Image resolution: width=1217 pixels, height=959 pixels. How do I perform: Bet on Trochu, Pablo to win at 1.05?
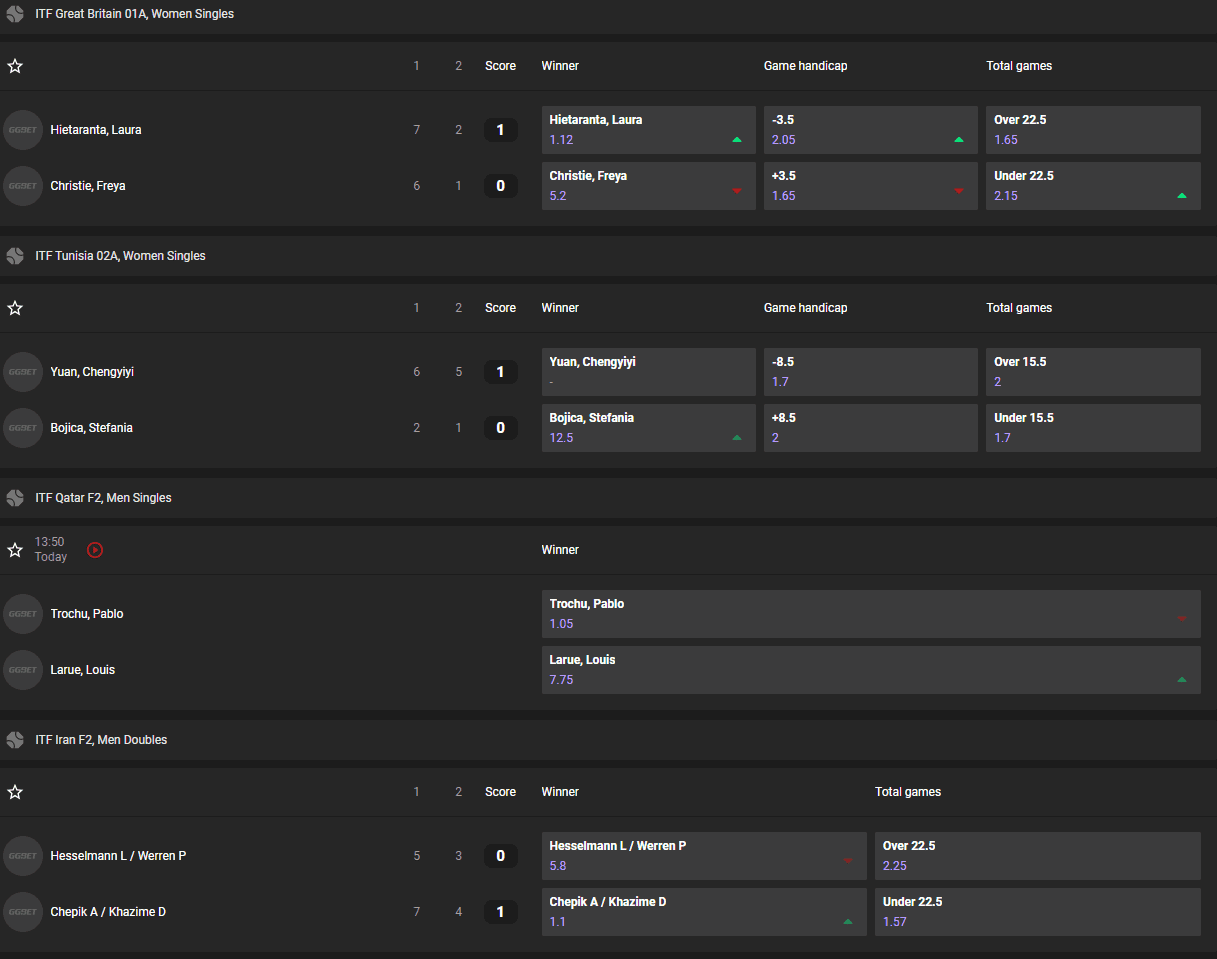(x=871, y=614)
